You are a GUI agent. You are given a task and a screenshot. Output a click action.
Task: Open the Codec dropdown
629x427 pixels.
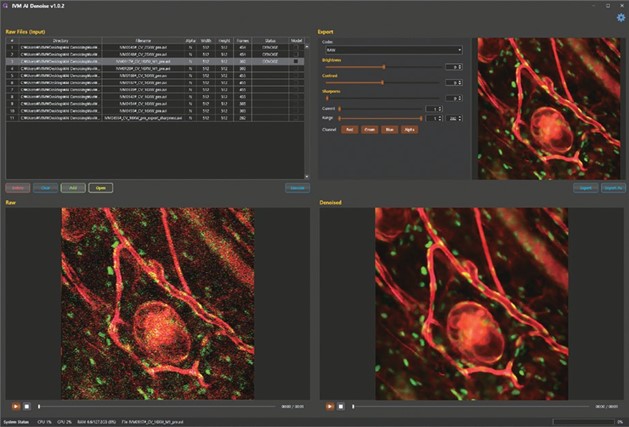[391, 49]
